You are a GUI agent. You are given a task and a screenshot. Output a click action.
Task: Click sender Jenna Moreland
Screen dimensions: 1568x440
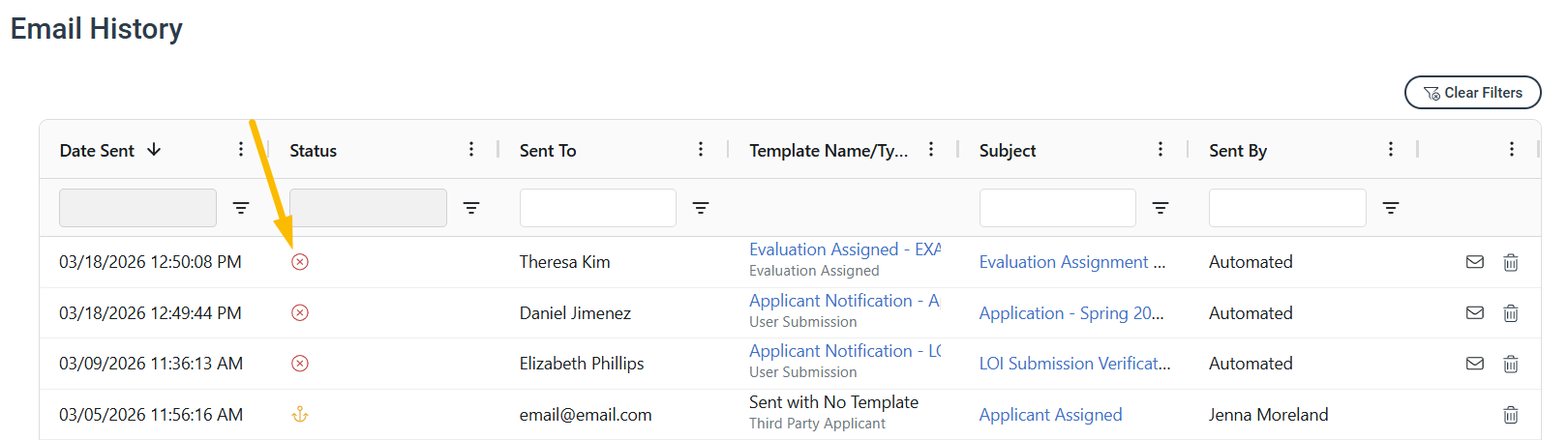1269,415
